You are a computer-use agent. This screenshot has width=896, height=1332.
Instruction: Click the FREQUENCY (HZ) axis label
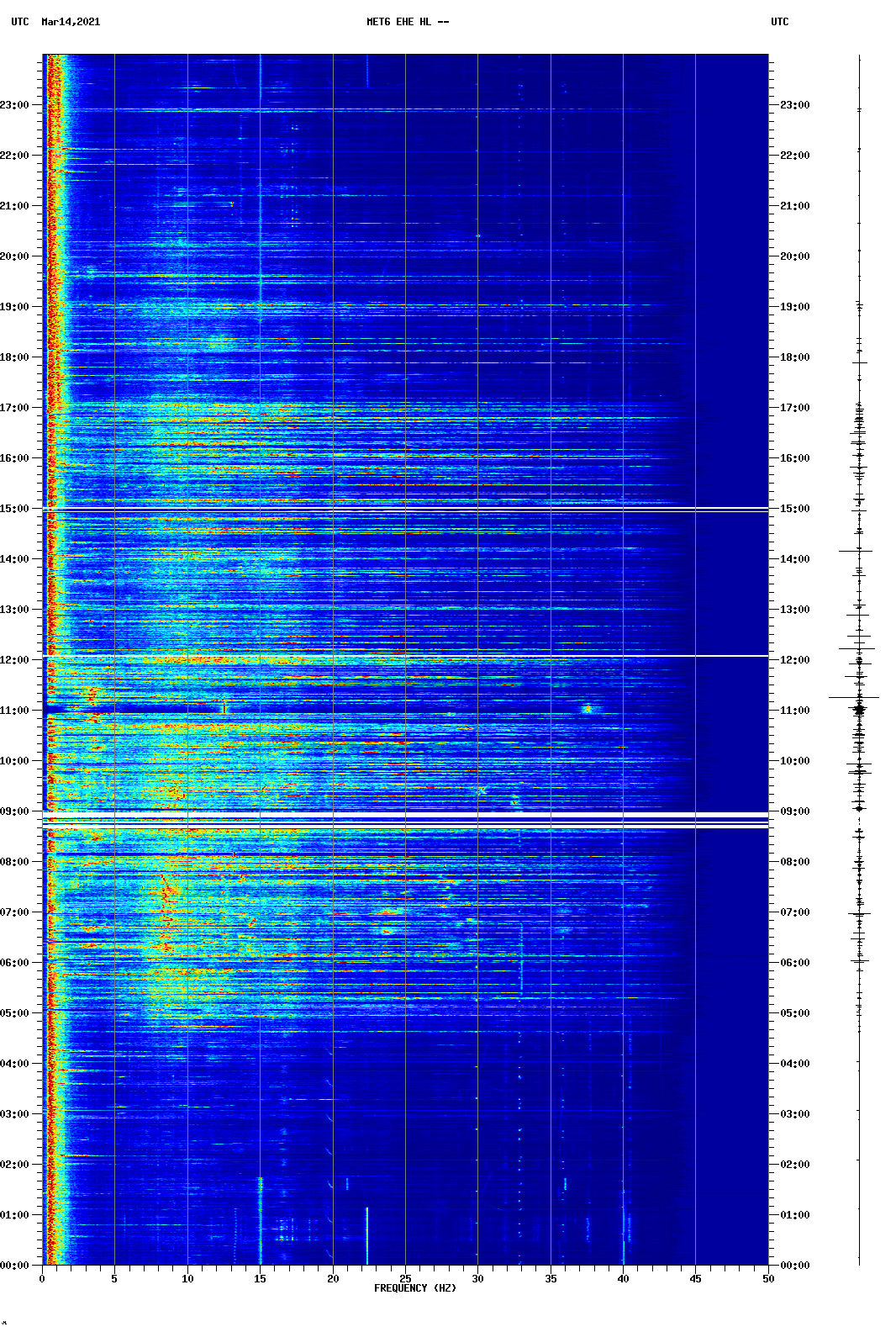click(x=414, y=1288)
